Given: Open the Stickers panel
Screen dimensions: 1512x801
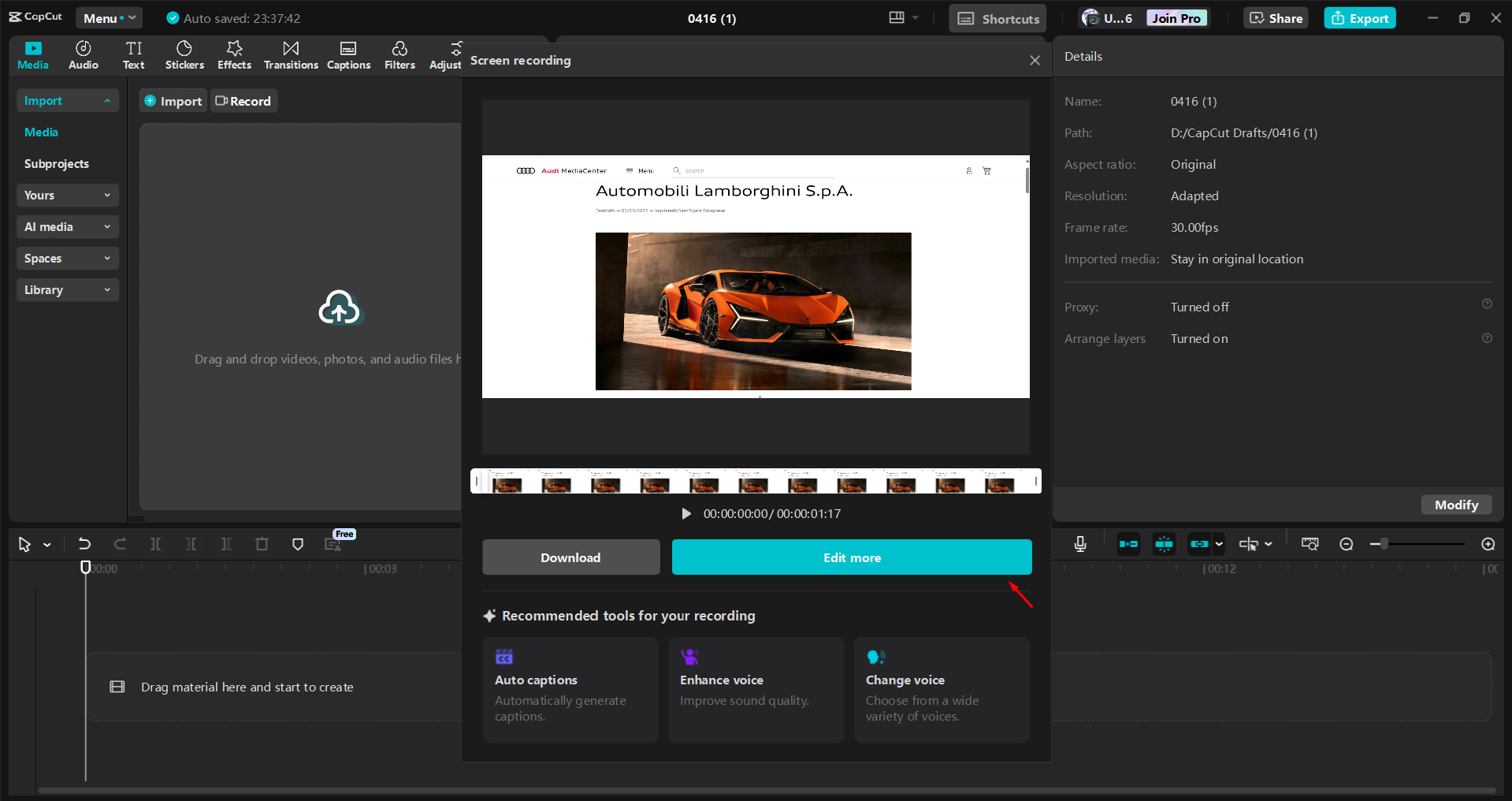Looking at the screenshot, I should (184, 55).
